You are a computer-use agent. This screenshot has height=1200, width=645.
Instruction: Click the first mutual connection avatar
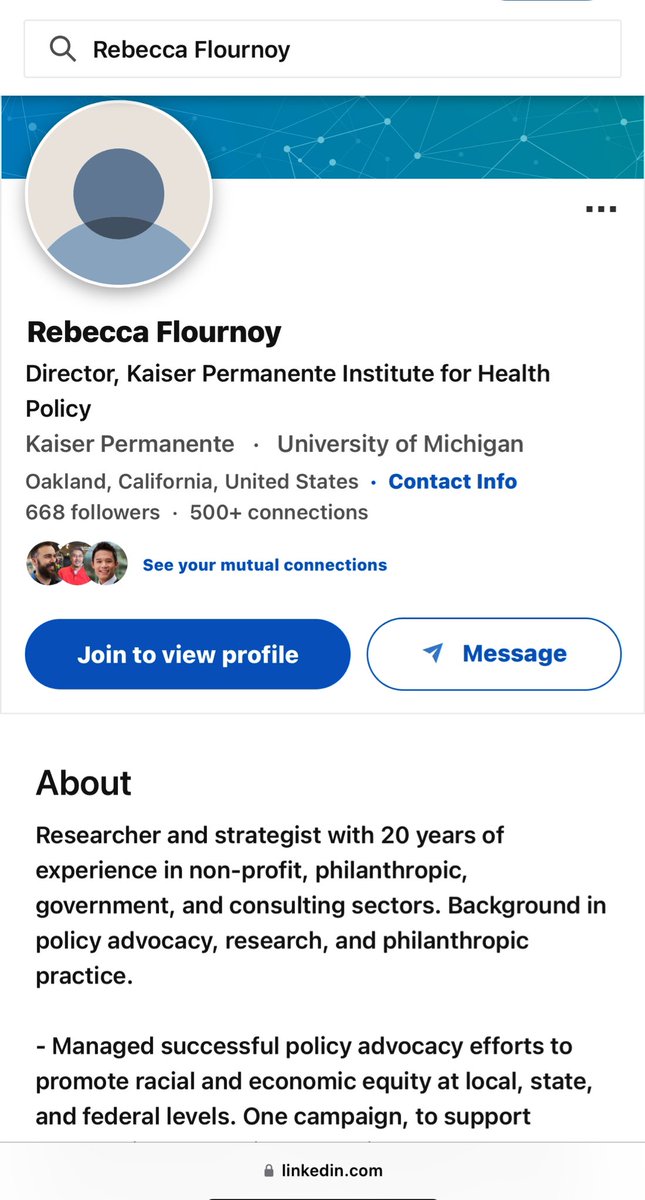[46, 564]
